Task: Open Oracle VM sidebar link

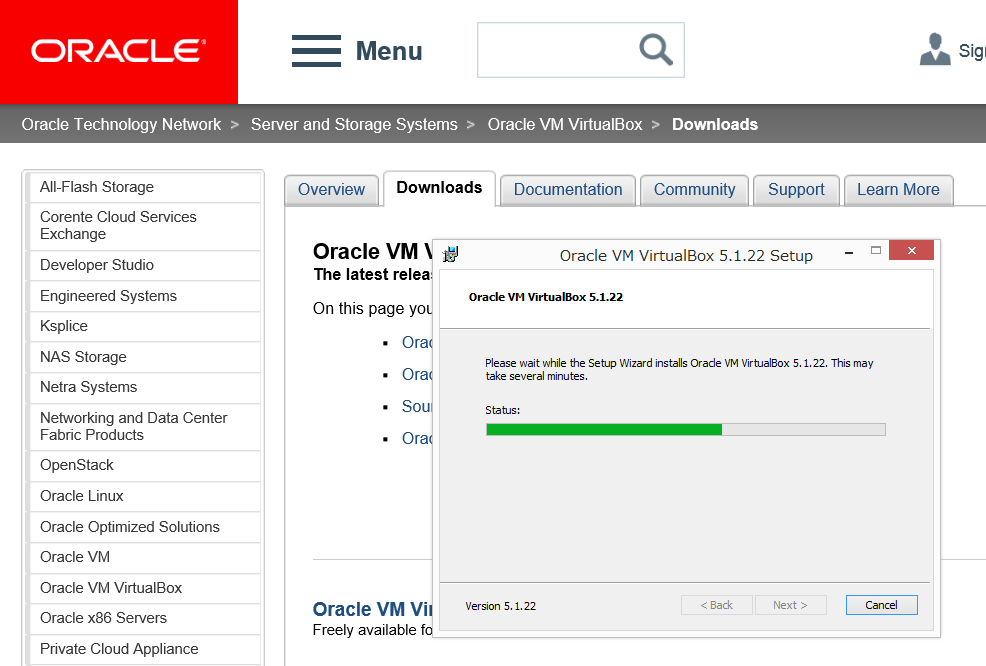Action: [x=144, y=557]
